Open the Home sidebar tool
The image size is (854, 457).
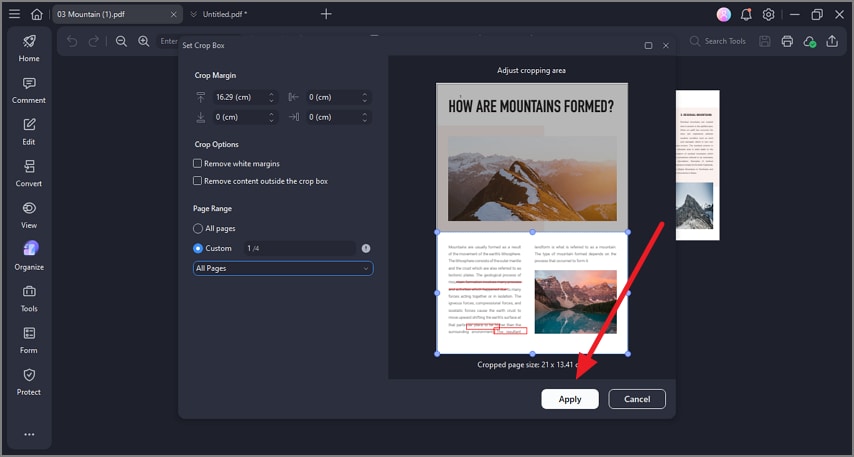pyautogui.click(x=29, y=48)
